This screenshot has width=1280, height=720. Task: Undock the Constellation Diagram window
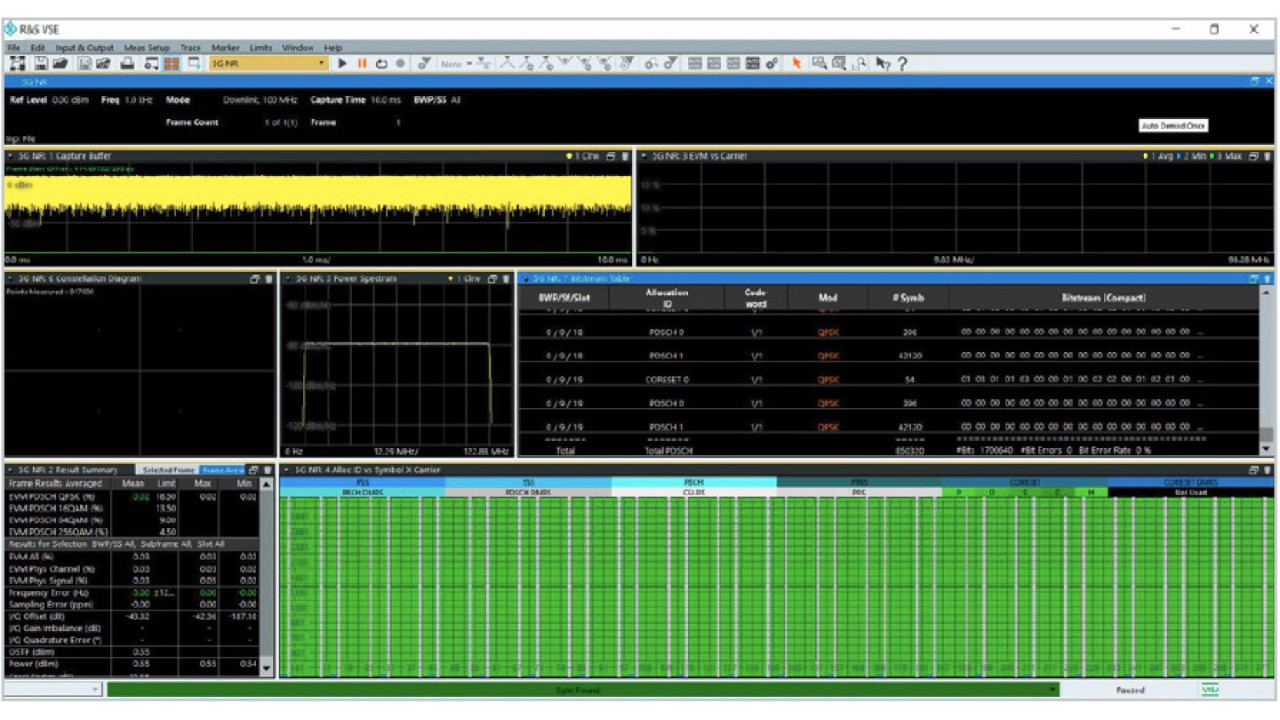coord(256,279)
